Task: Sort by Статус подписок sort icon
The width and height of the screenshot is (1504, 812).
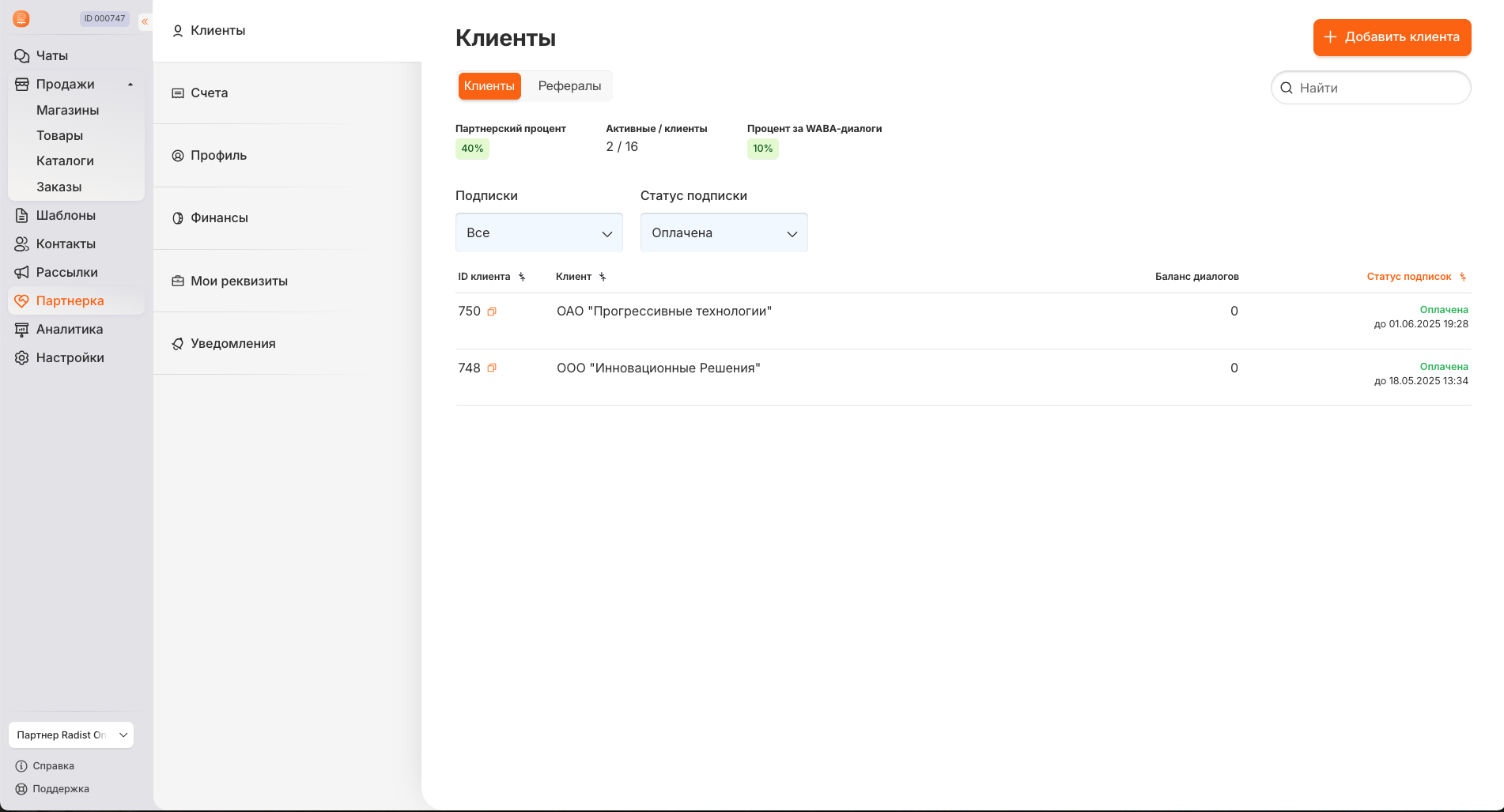Action: coord(1462,277)
